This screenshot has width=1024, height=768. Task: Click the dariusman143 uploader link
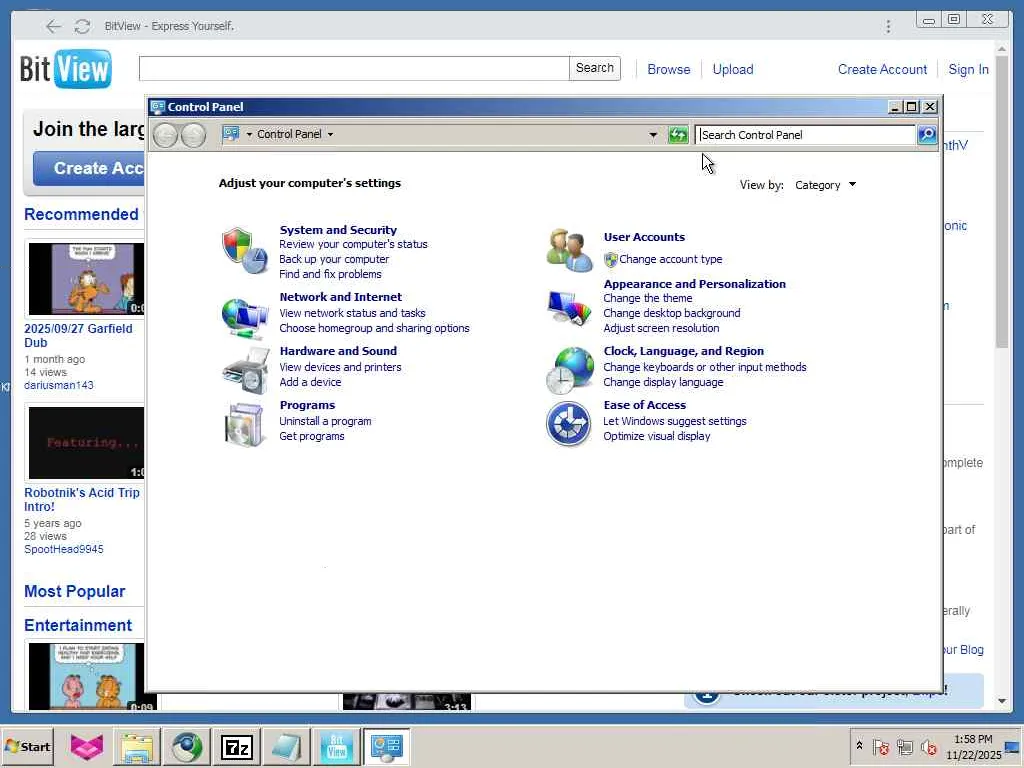[59, 385]
